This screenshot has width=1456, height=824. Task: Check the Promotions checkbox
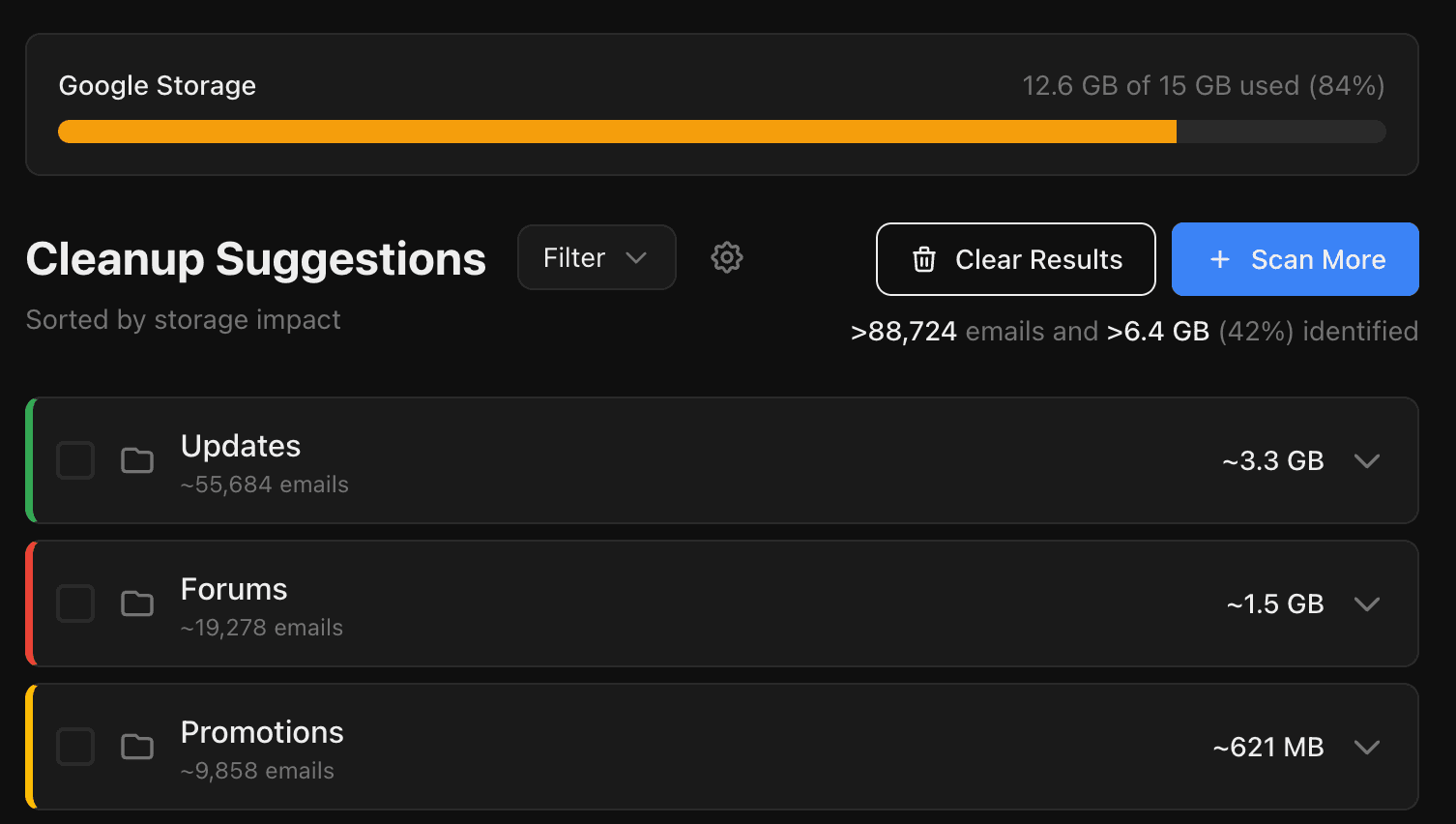[x=74, y=747]
